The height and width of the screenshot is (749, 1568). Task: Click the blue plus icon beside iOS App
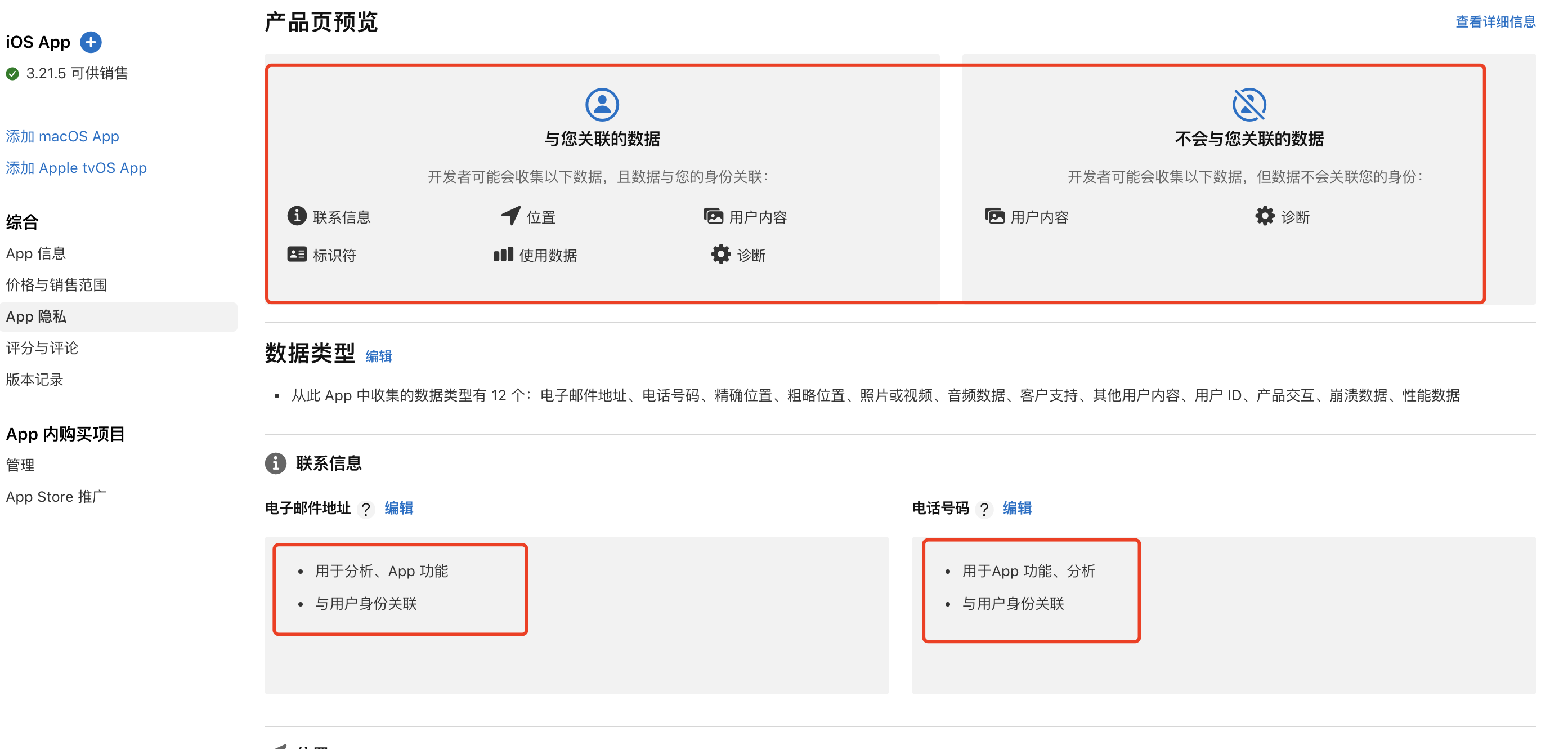click(91, 42)
